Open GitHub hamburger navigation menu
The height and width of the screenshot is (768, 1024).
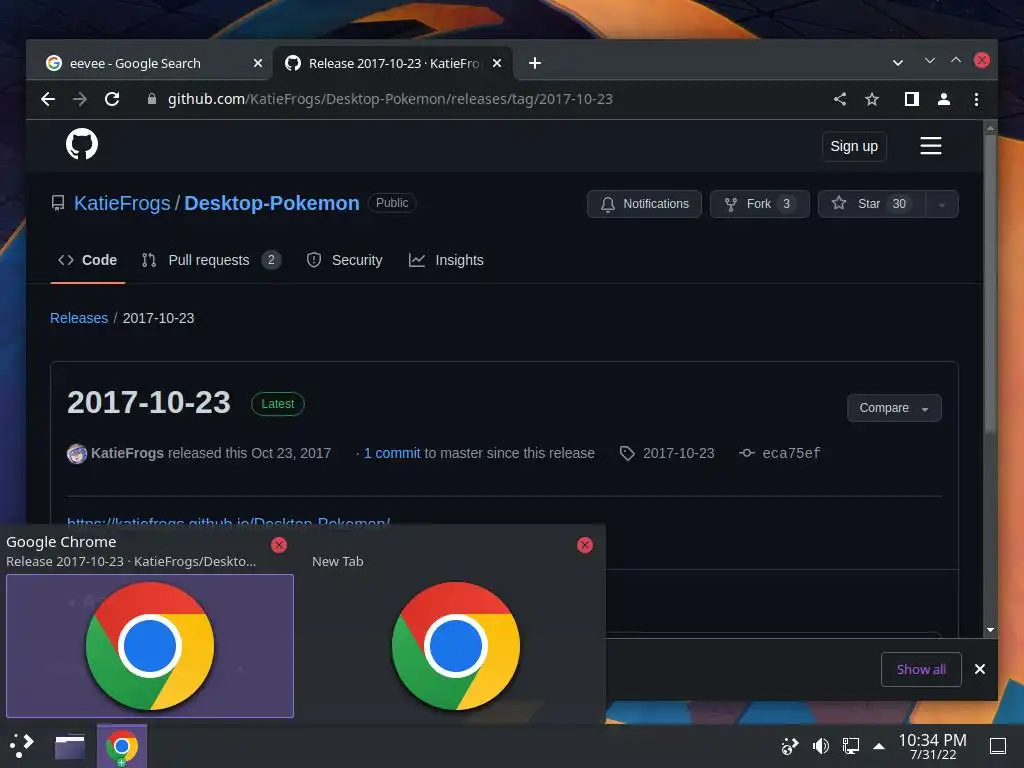[x=931, y=146]
